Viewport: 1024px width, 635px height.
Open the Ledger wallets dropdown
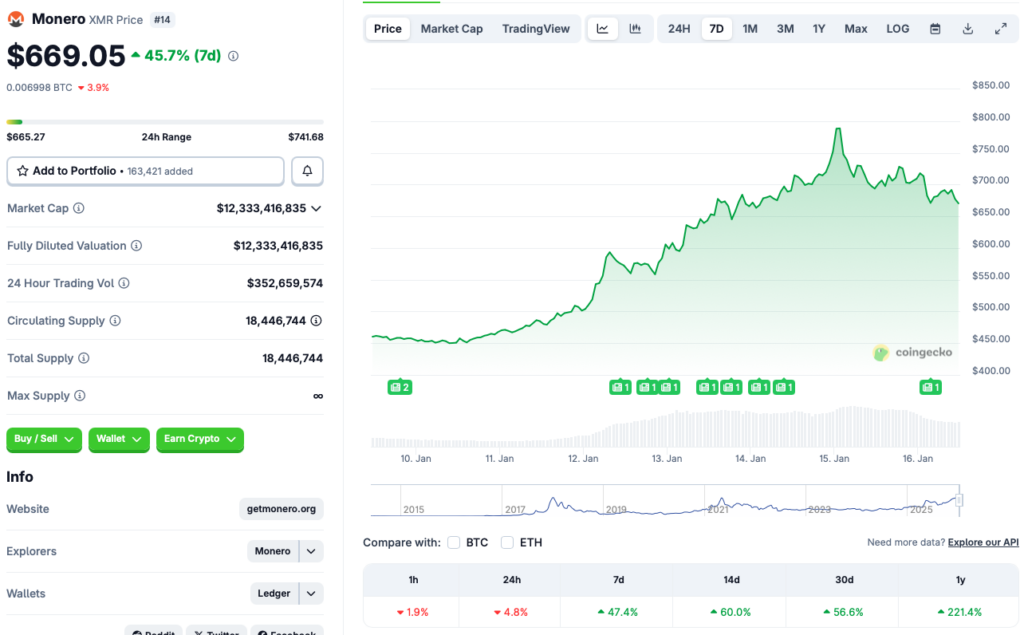[310, 593]
